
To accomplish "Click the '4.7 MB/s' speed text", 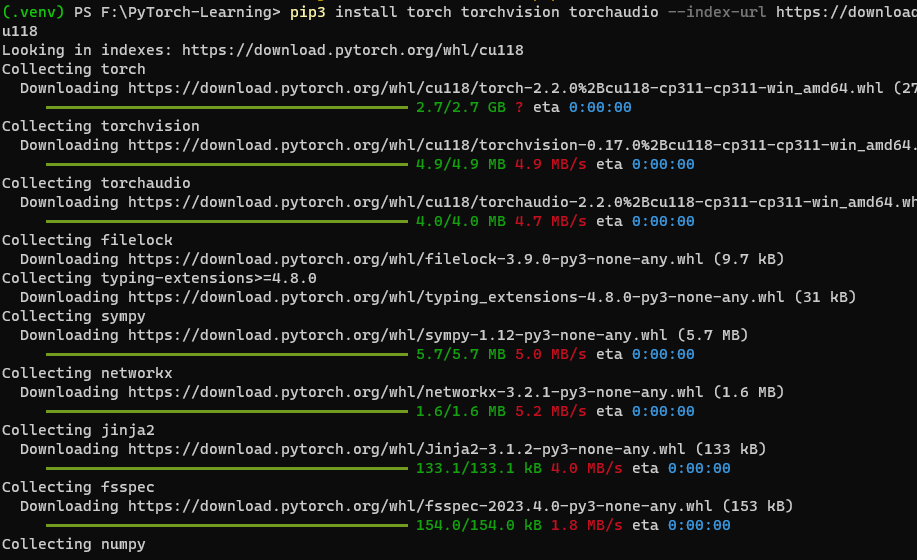I will (550, 222).
